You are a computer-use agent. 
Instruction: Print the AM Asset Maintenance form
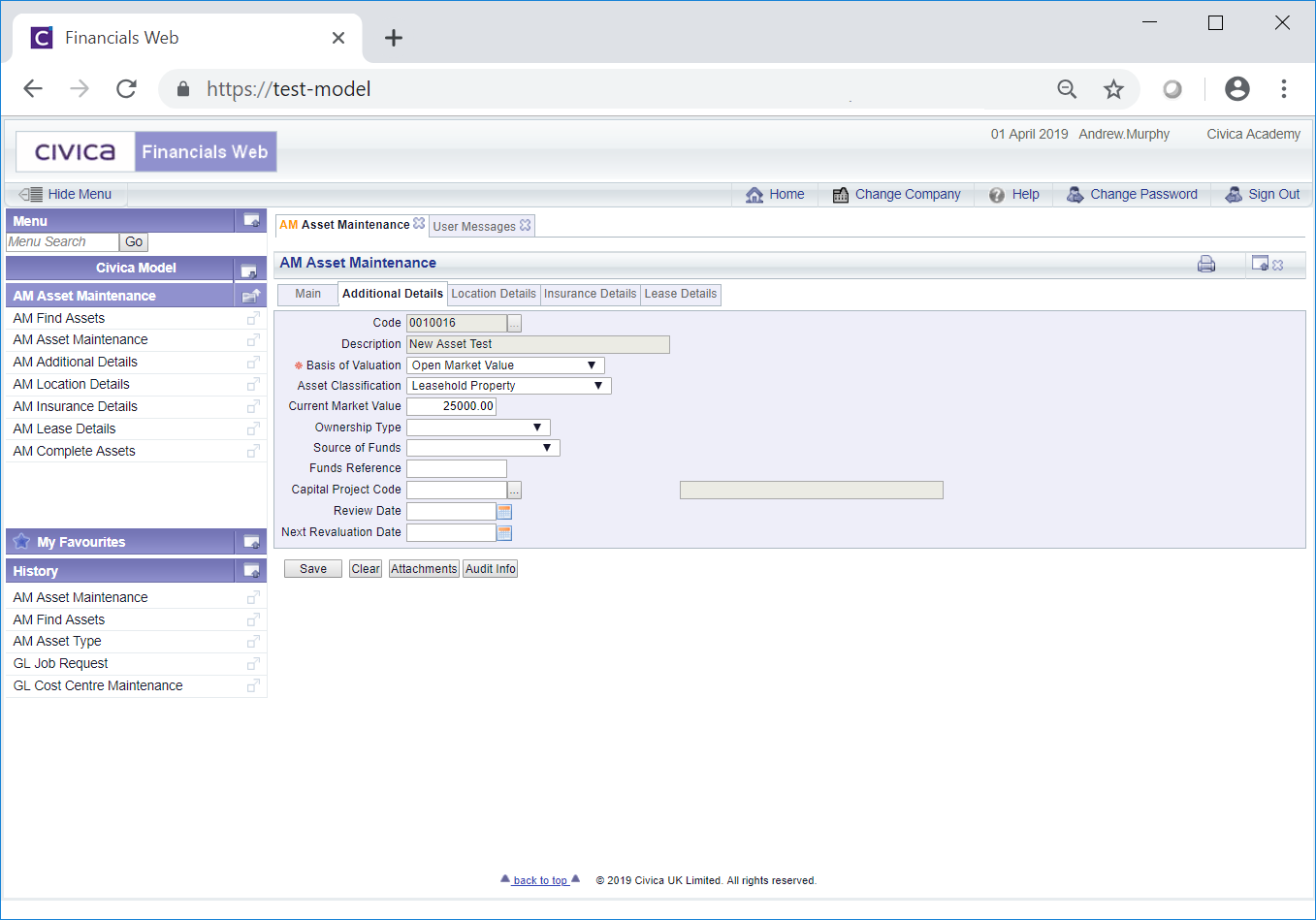[x=1206, y=264]
